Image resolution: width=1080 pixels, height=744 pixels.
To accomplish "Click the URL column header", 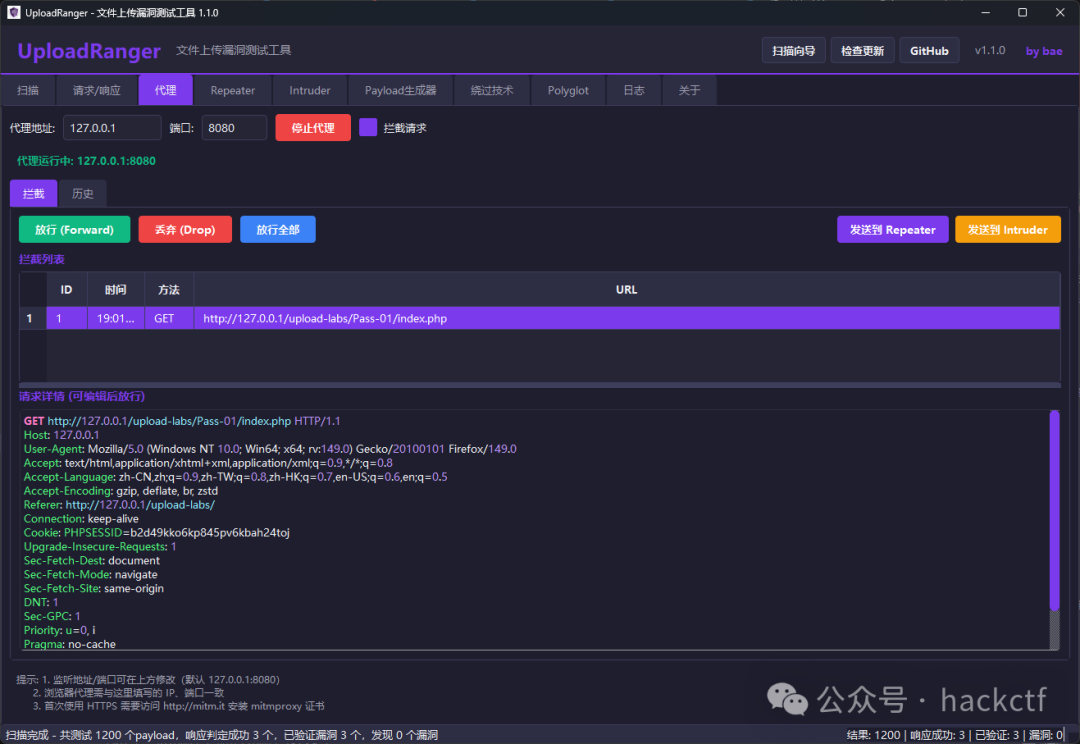I will [x=626, y=289].
